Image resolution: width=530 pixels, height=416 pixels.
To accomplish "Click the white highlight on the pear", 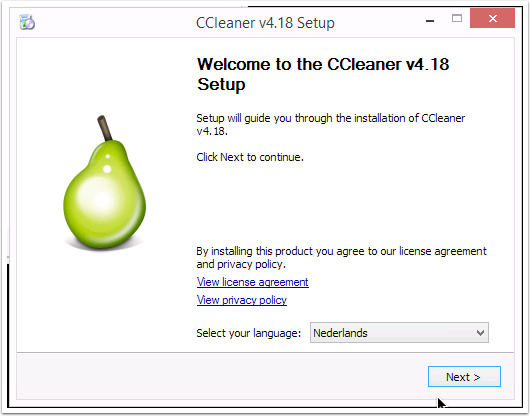I will click(x=101, y=198).
